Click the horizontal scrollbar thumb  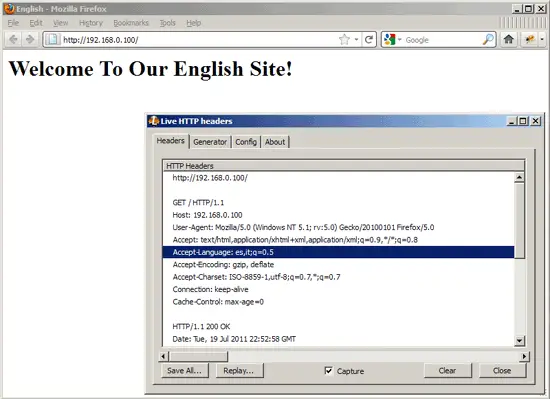tap(199, 357)
